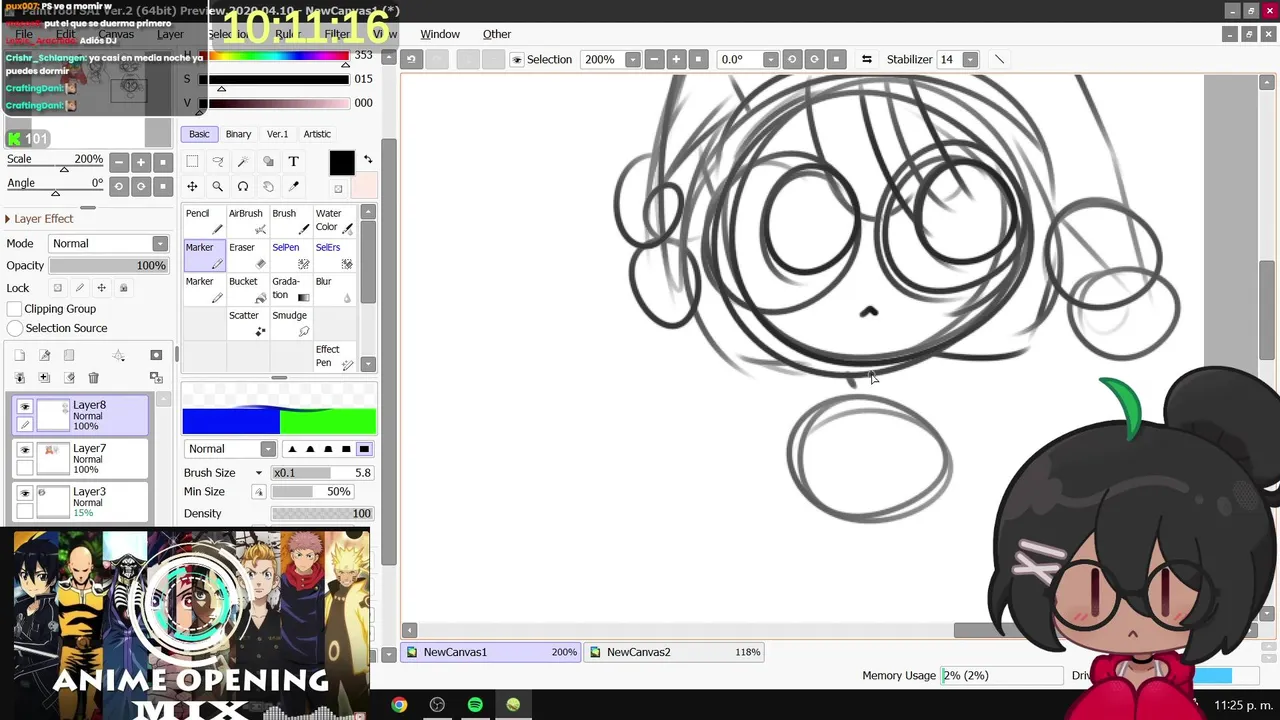Click the black foreground color swatch
Viewport: 1280px width, 720px height.
[x=342, y=163]
